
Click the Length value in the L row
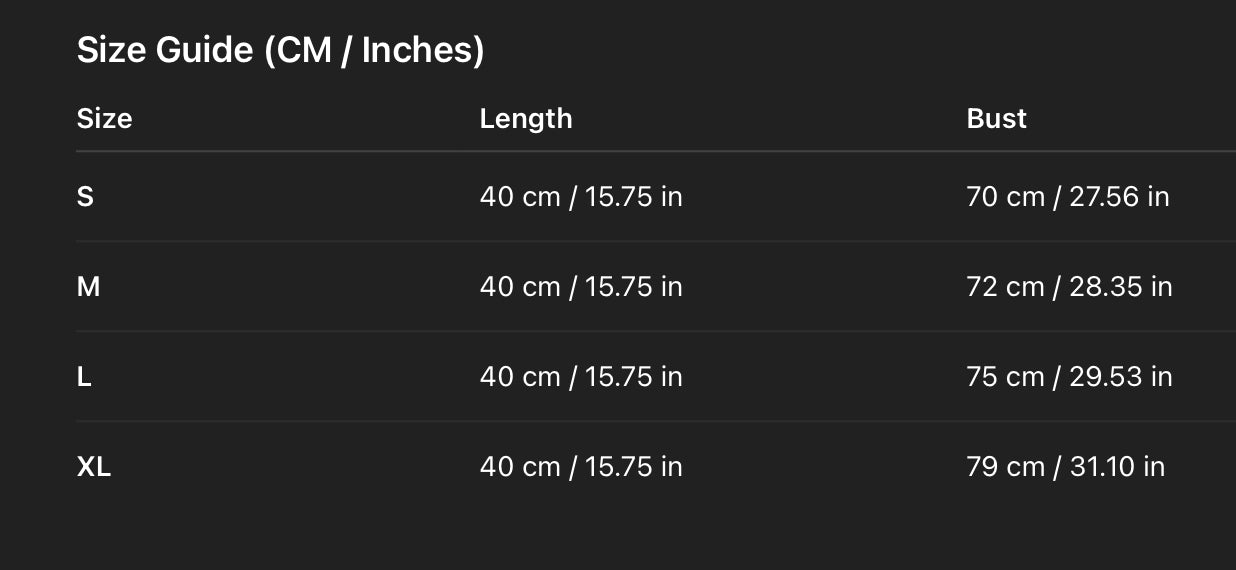[x=581, y=377]
